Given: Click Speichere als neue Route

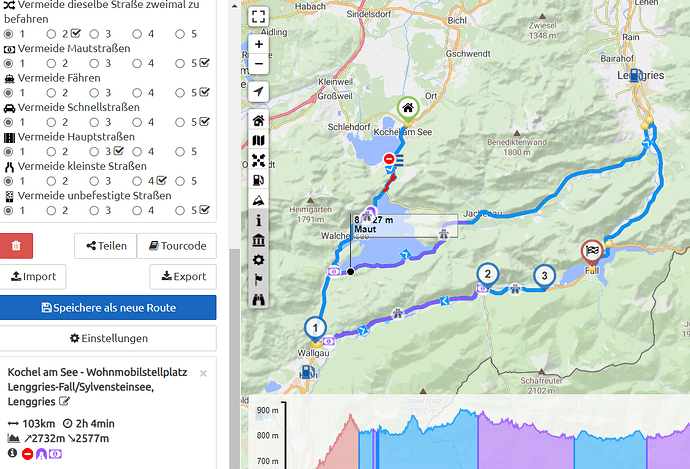Looking at the screenshot, I should coord(108,308).
